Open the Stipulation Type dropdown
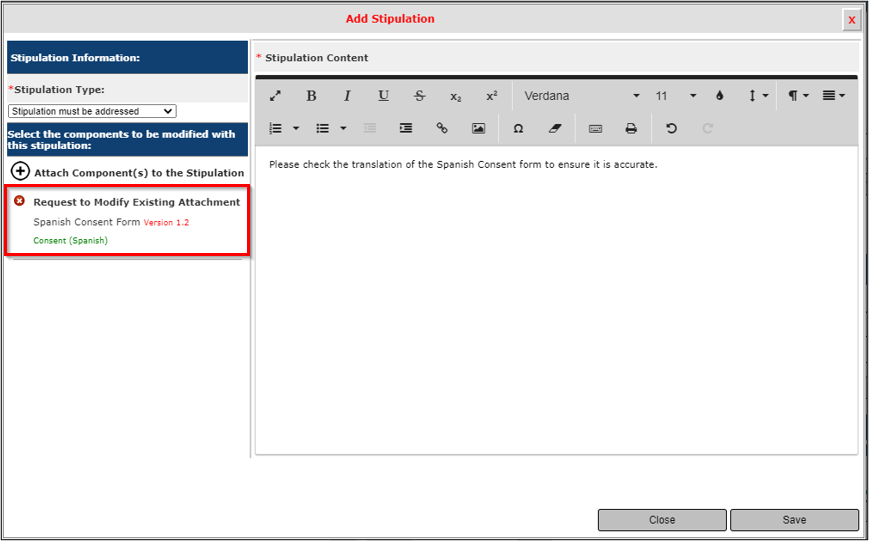The width and height of the screenshot is (869, 541). coord(92,111)
